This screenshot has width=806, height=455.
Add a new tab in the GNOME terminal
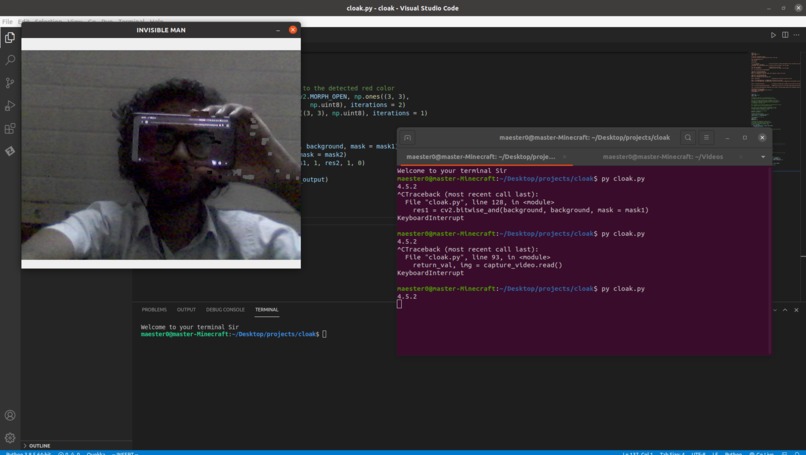tap(408, 138)
